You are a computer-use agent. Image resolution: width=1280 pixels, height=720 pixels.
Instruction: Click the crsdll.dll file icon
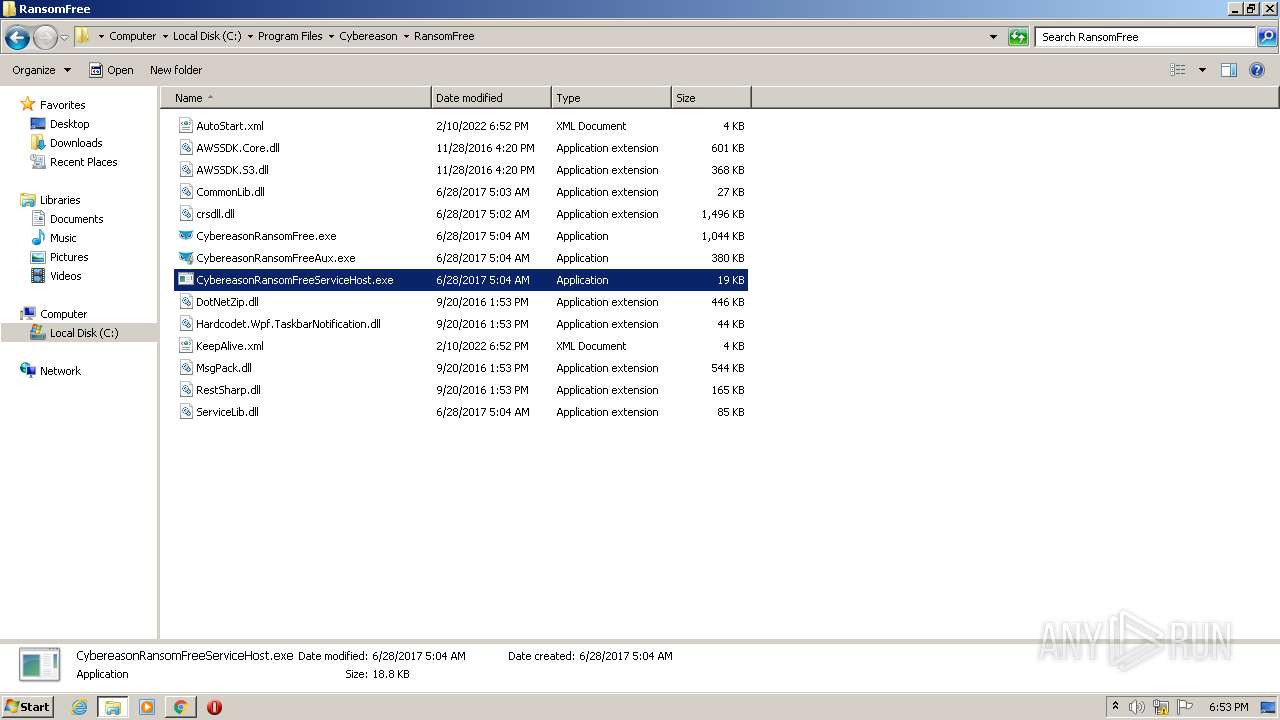click(x=186, y=214)
